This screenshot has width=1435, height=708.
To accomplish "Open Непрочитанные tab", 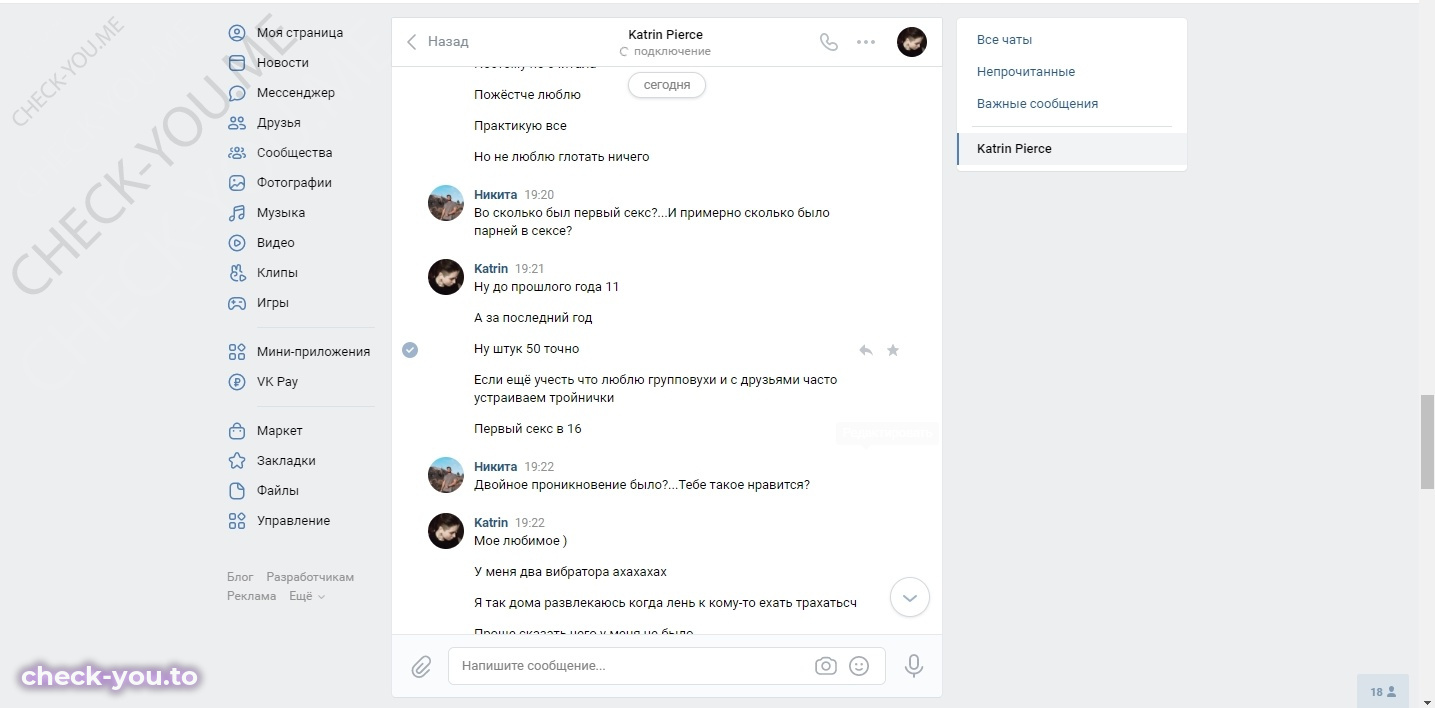I will click(1026, 72).
